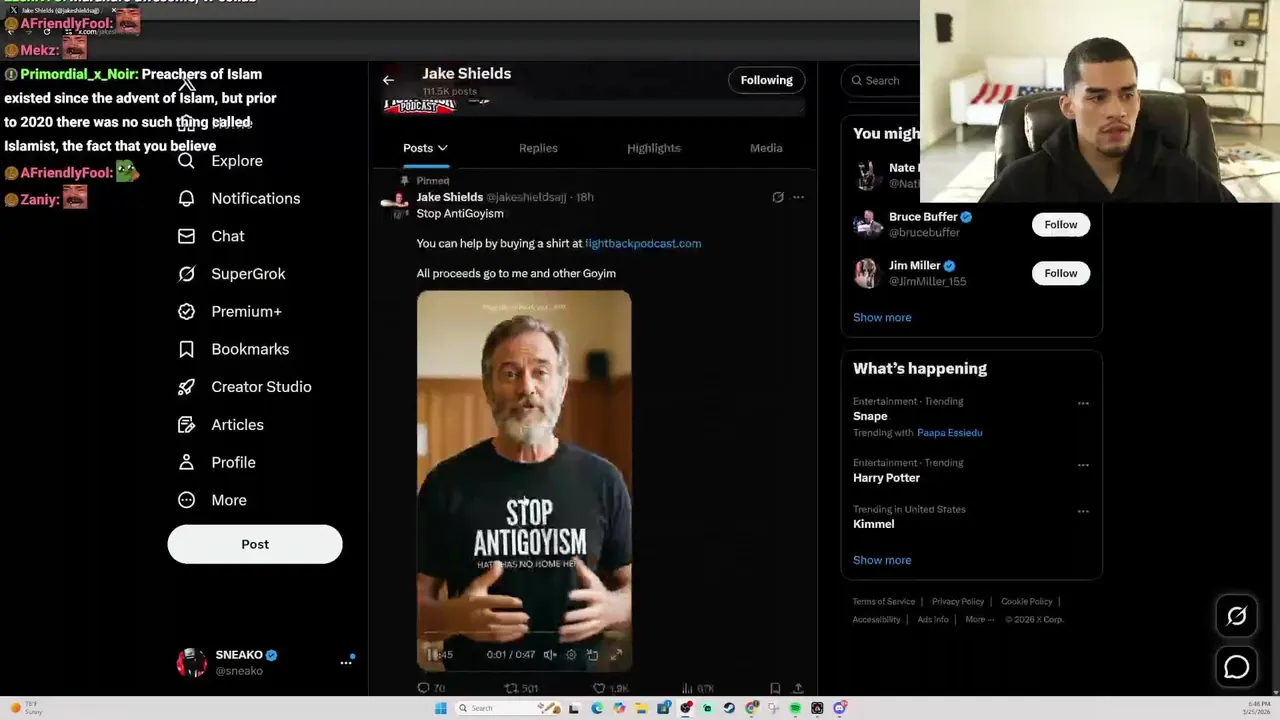Click the Windows taskbar Search box
The width and height of the screenshot is (1280, 720).
[509, 708]
